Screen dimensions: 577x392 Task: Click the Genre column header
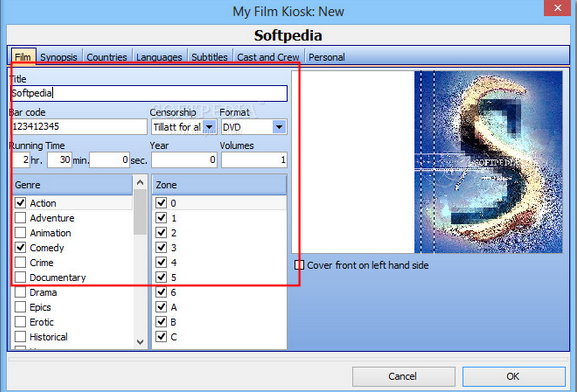click(x=73, y=185)
